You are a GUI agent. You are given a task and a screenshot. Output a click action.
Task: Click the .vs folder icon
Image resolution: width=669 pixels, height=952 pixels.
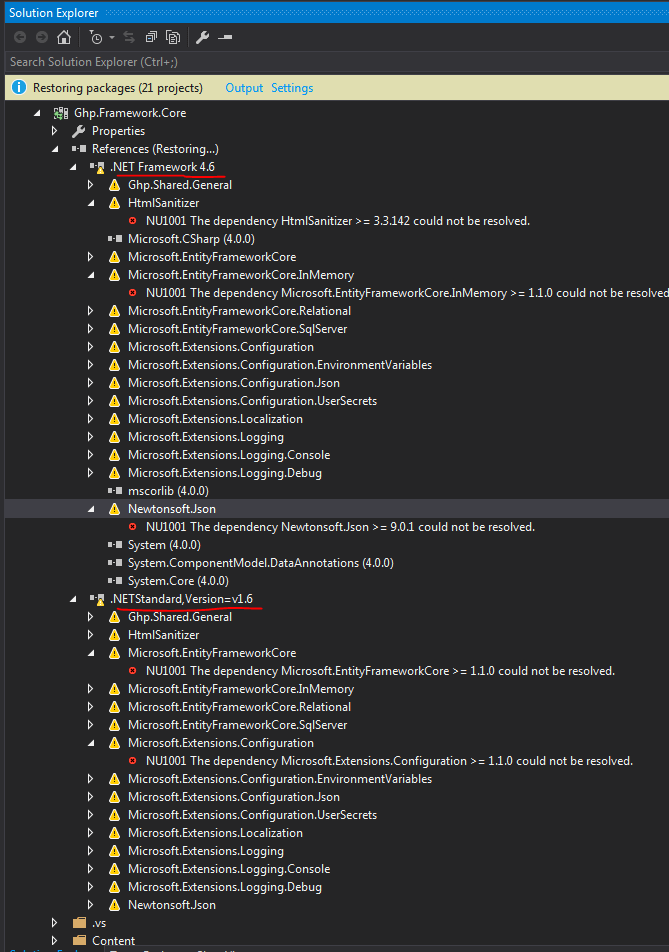click(x=79, y=923)
